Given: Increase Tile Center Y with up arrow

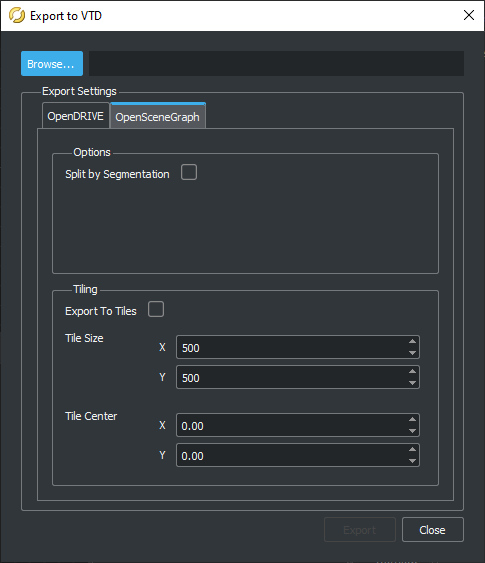Looking at the screenshot, I should pyautogui.click(x=412, y=449).
